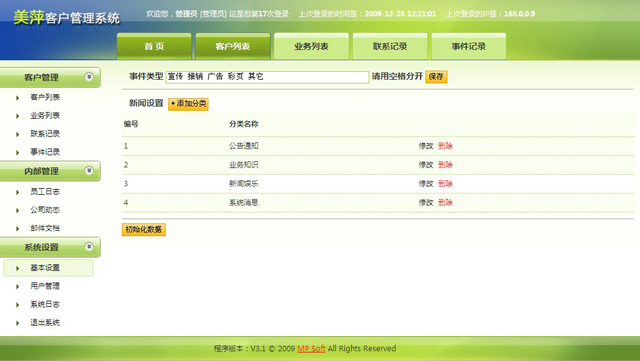The image size is (640, 361).
Task: Click the 保存 button
Action: click(x=436, y=76)
